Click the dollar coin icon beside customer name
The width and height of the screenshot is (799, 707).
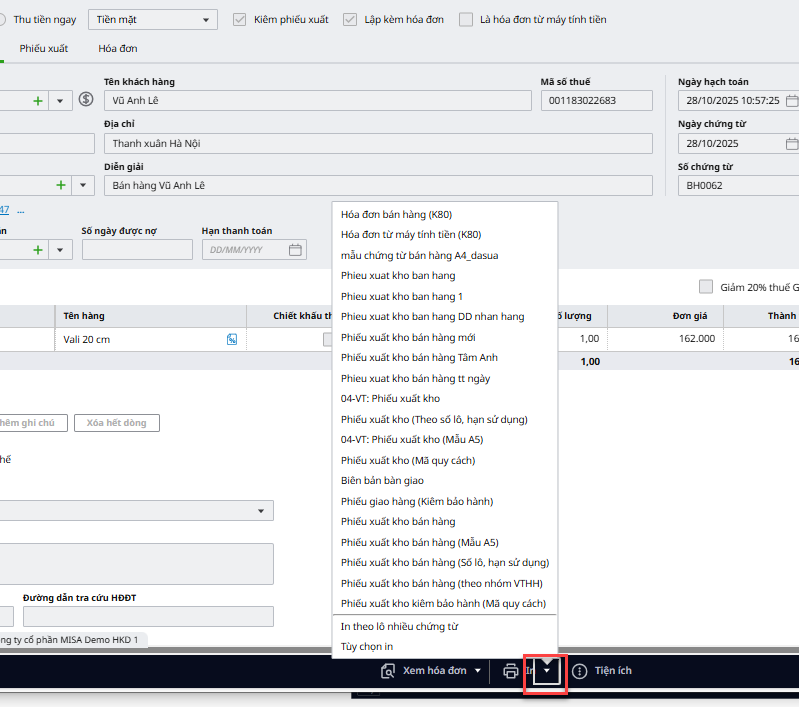click(86, 100)
